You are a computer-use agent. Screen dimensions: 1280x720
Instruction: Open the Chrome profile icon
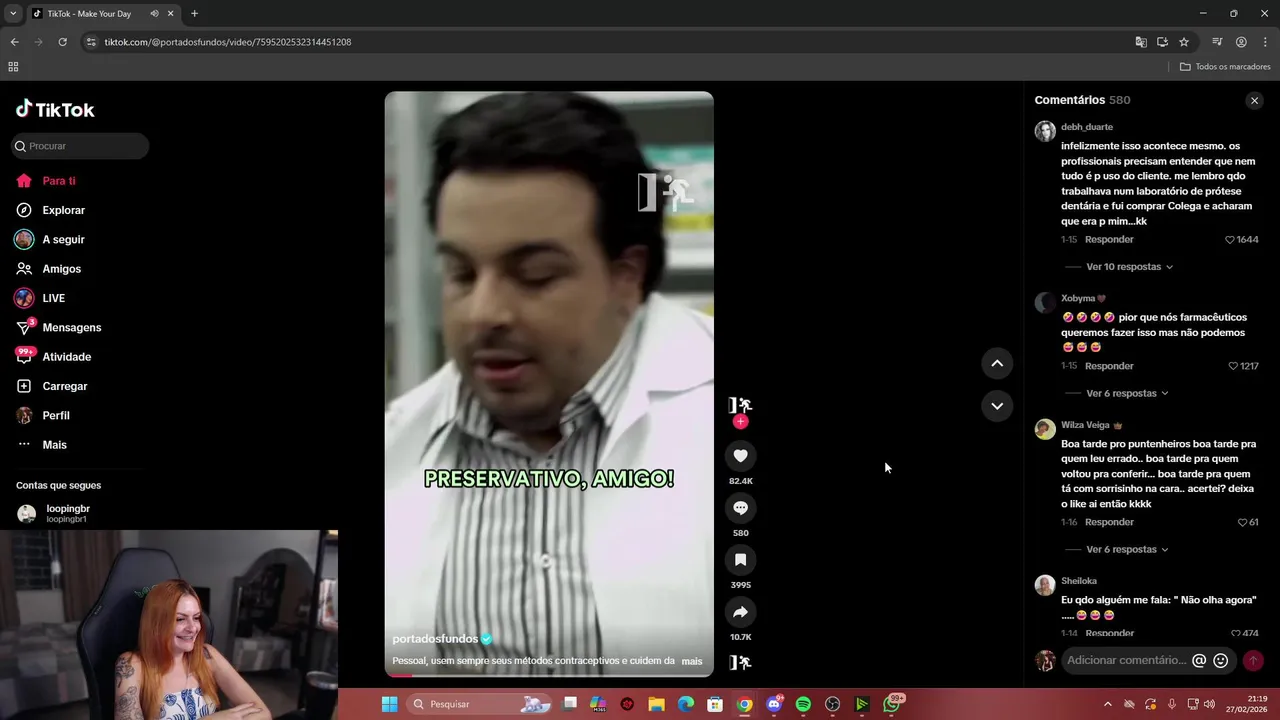point(1241,42)
